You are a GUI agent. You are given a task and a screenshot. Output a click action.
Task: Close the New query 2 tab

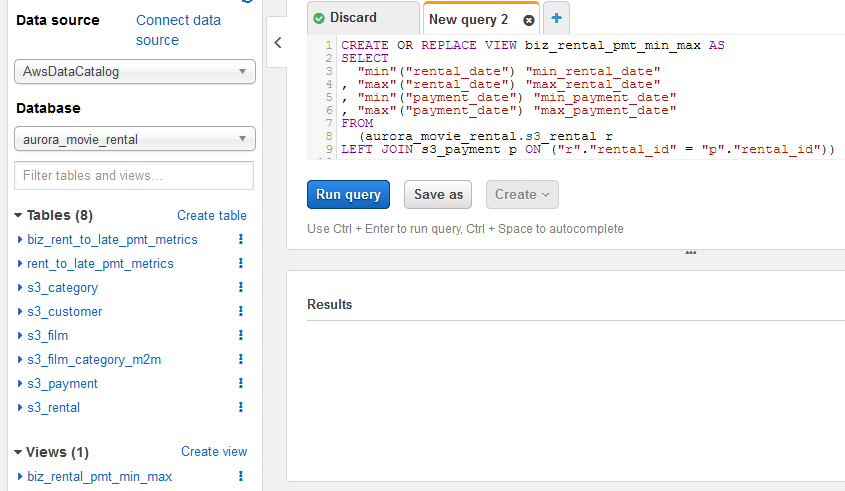pyautogui.click(x=529, y=20)
